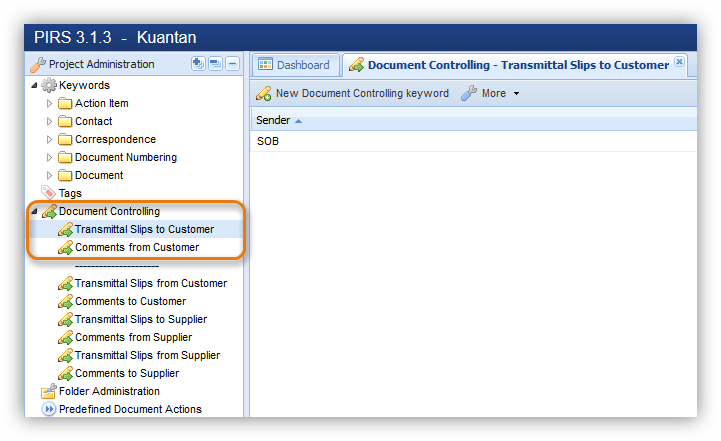Click the Document folder icon
Screen dimensions: 721x441
click(x=65, y=175)
